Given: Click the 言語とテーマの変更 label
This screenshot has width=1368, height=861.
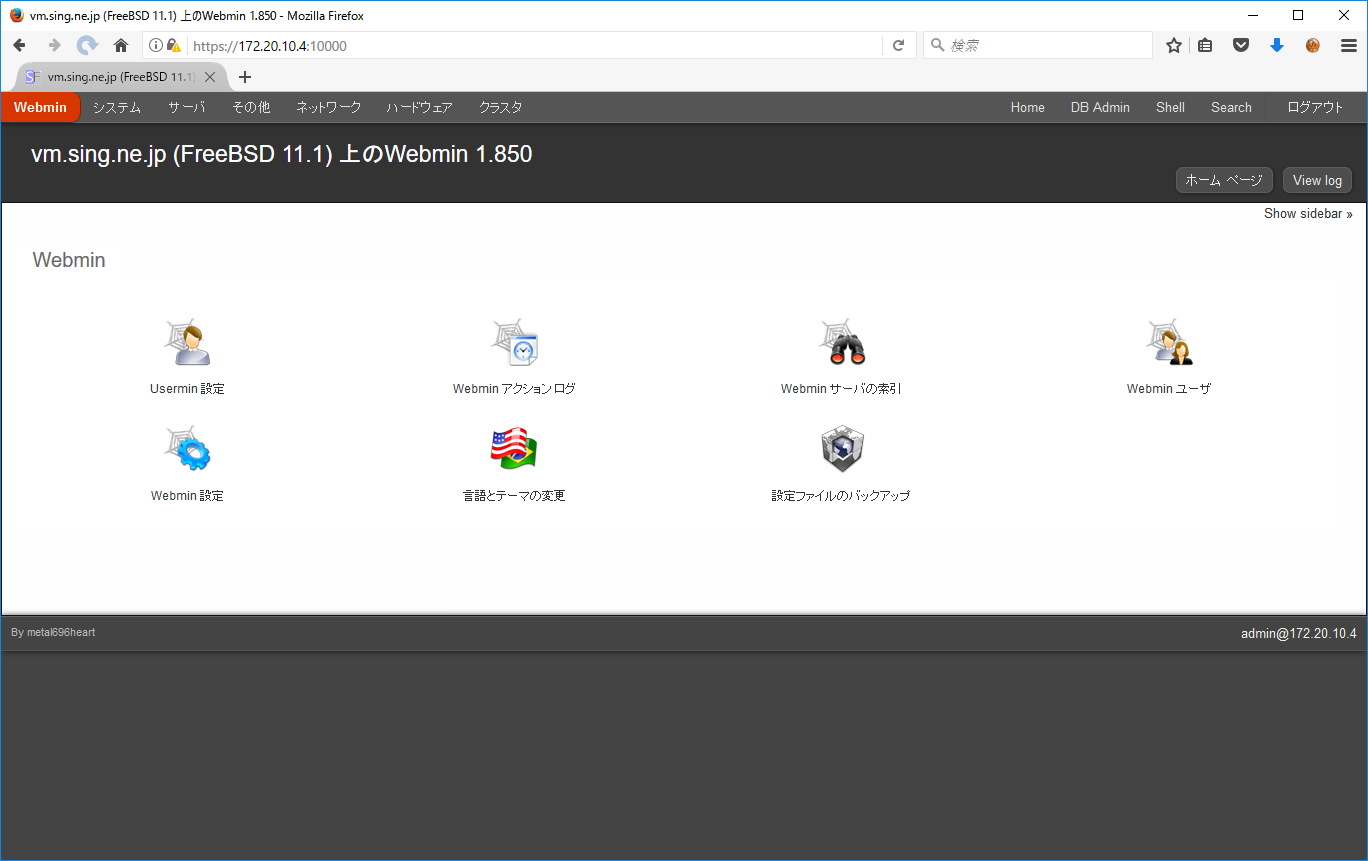Looking at the screenshot, I should click(514, 495).
